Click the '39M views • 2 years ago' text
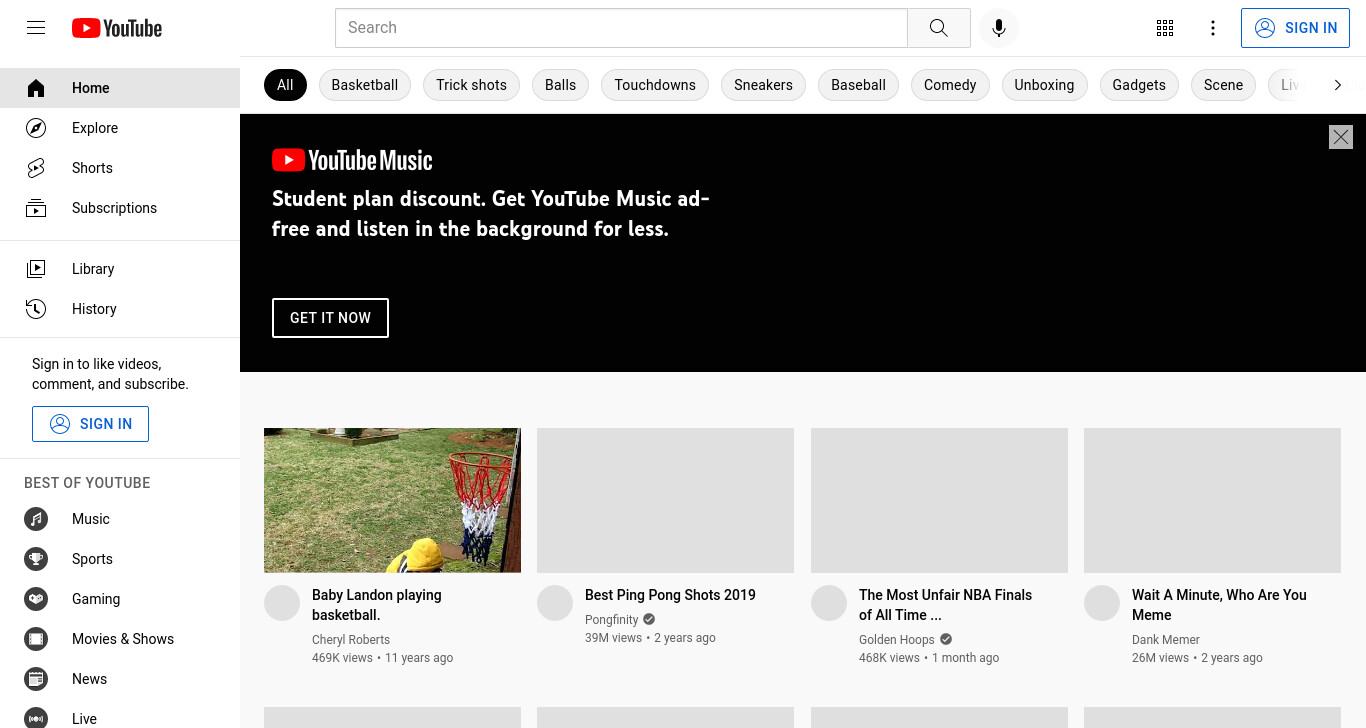Screen dimensions: 1366x728 (x=650, y=638)
